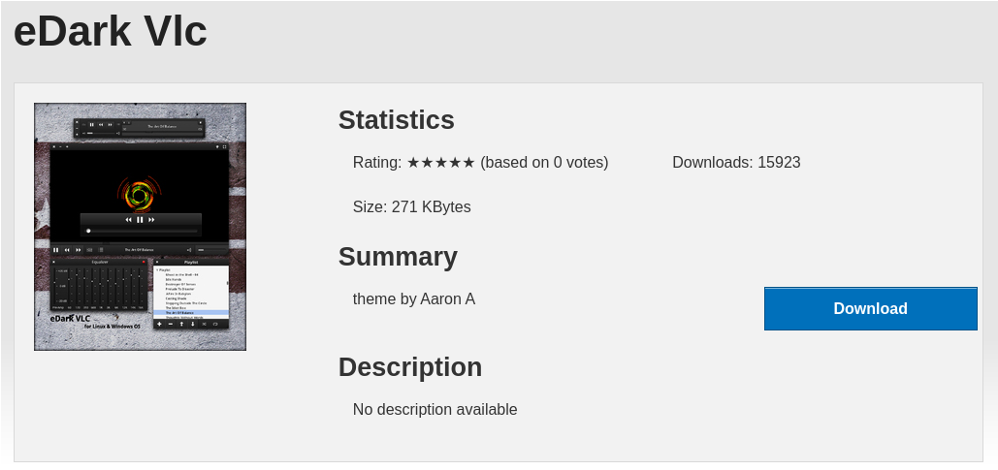Expand the Playlist tree node in preview
998x470 pixels.
pos(157,270)
